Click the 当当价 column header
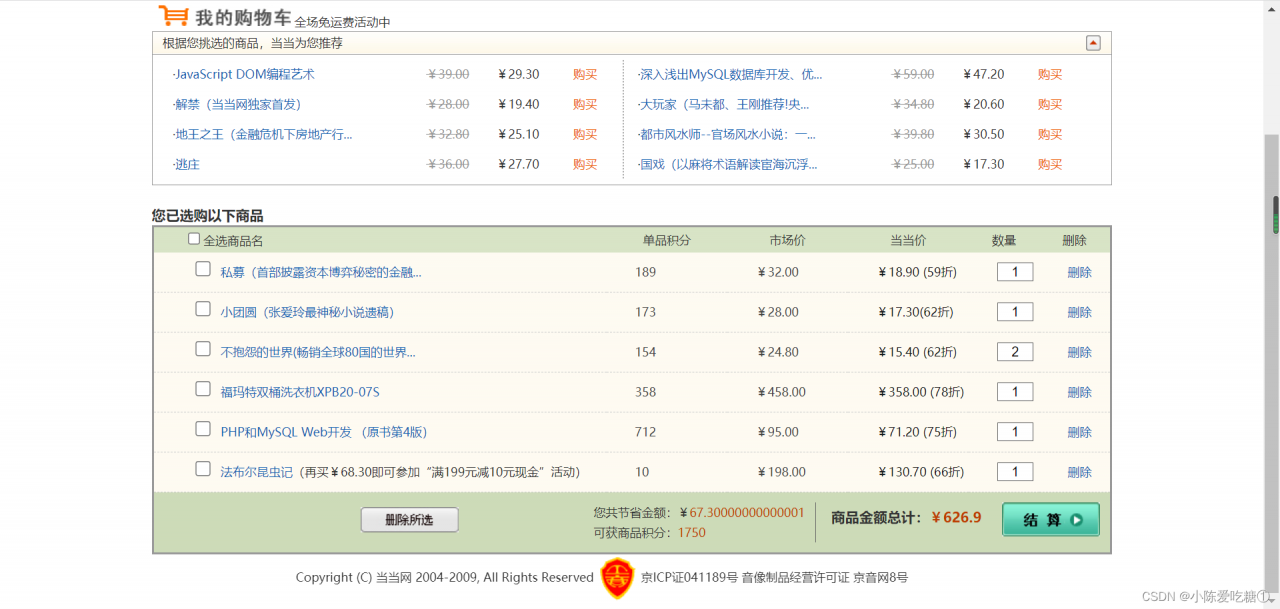 (x=908, y=240)
